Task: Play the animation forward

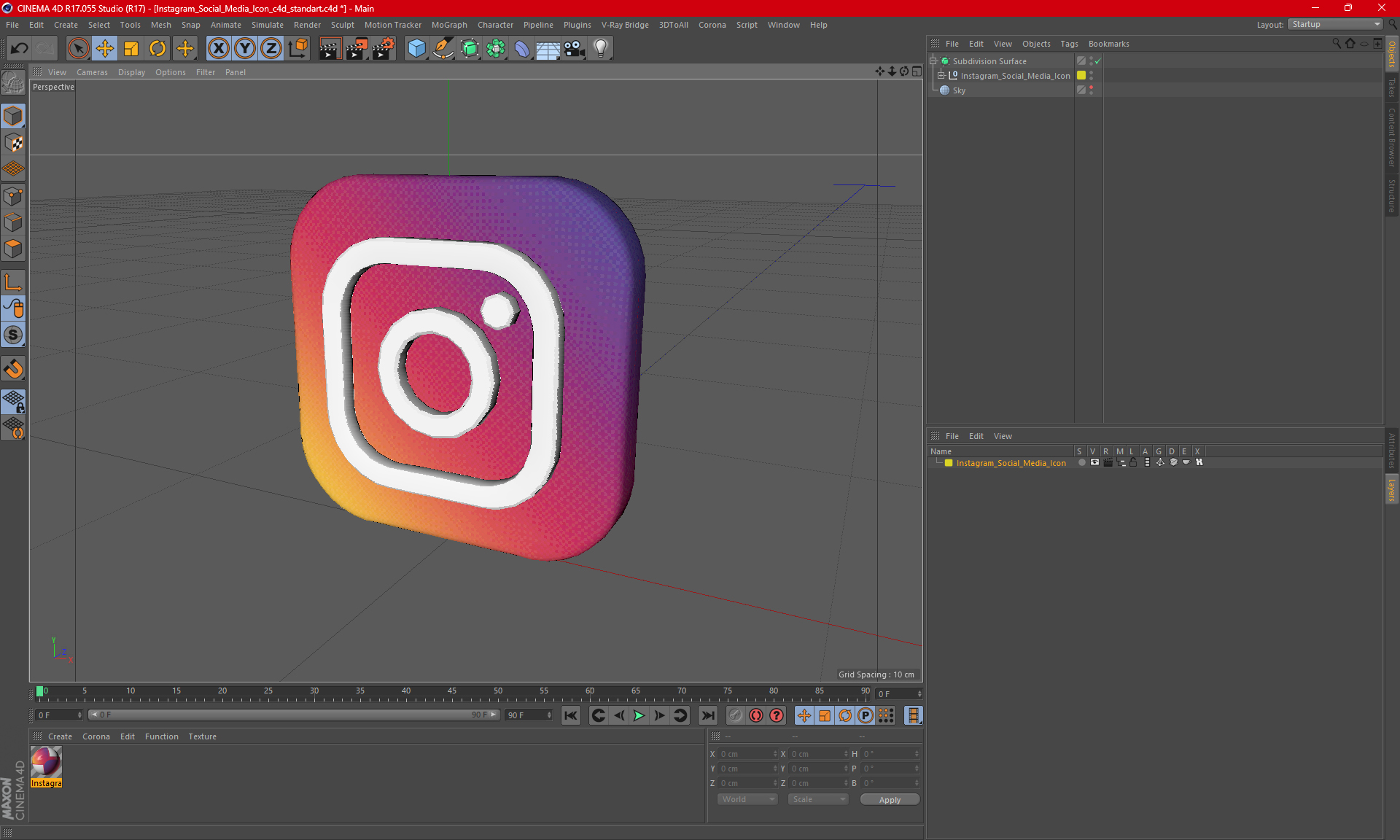Action: 639,715
